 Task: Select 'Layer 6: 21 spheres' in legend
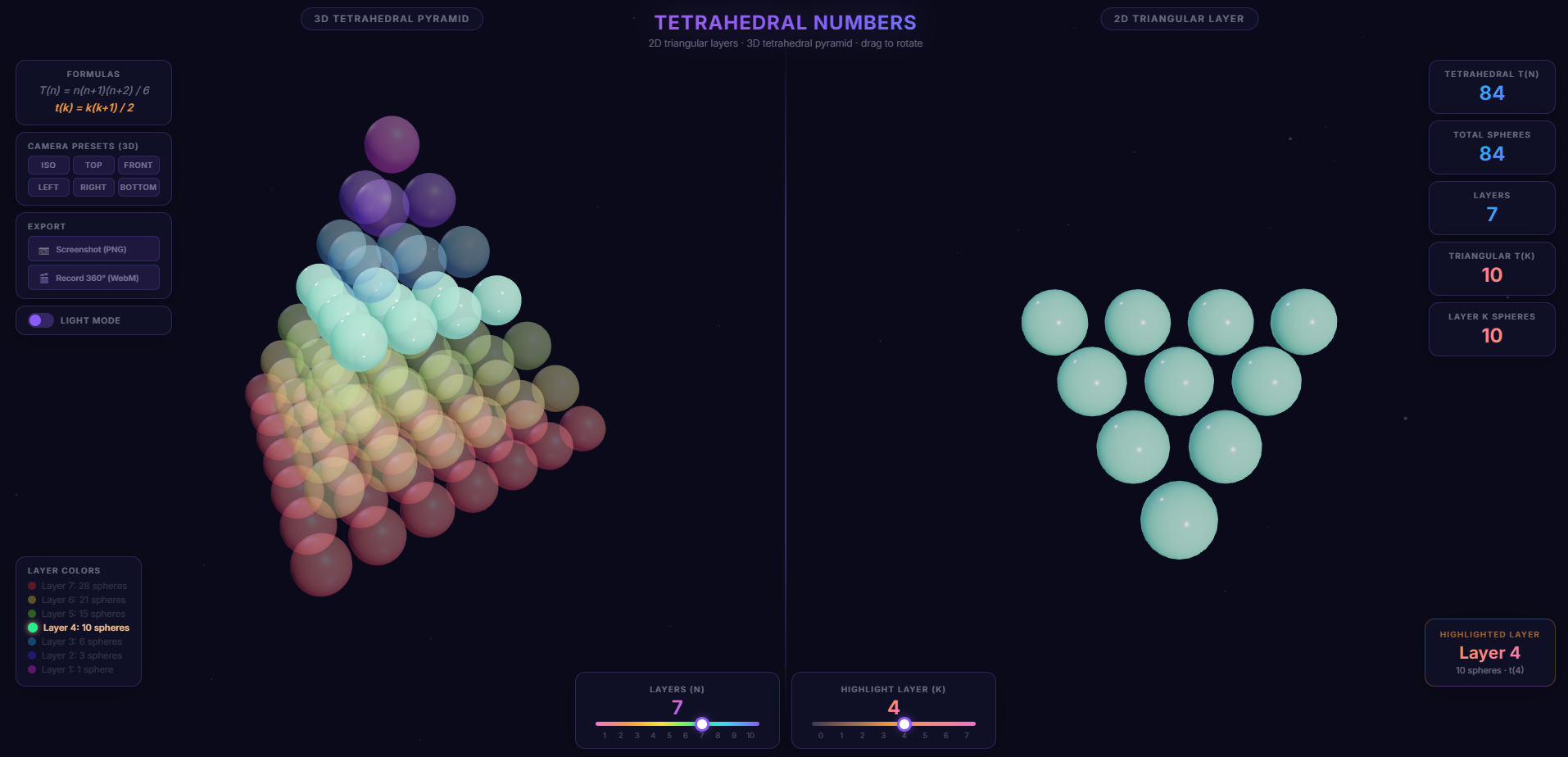tap(78, 600)
